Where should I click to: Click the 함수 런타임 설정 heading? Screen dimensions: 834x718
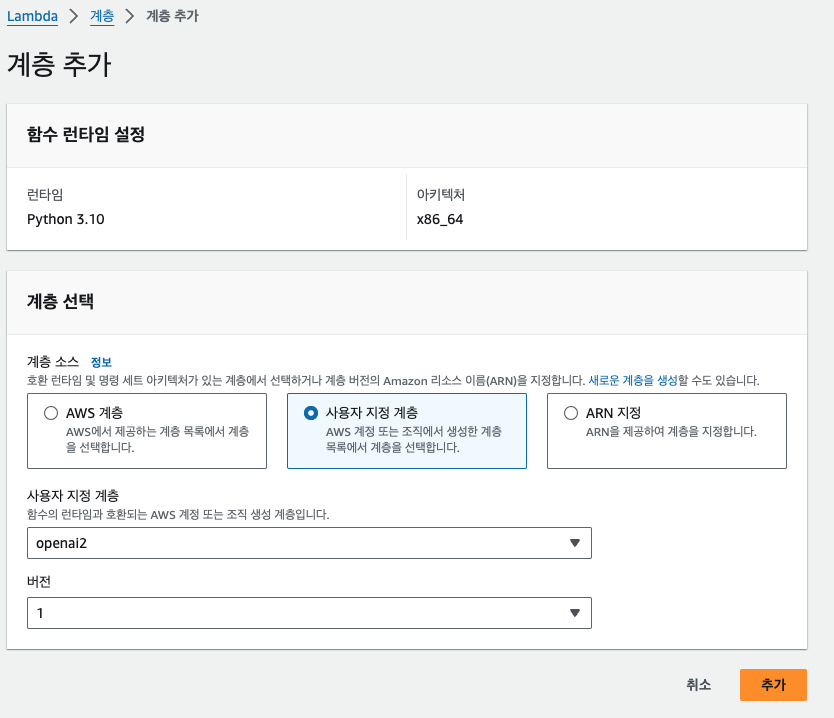click(86, 134)
